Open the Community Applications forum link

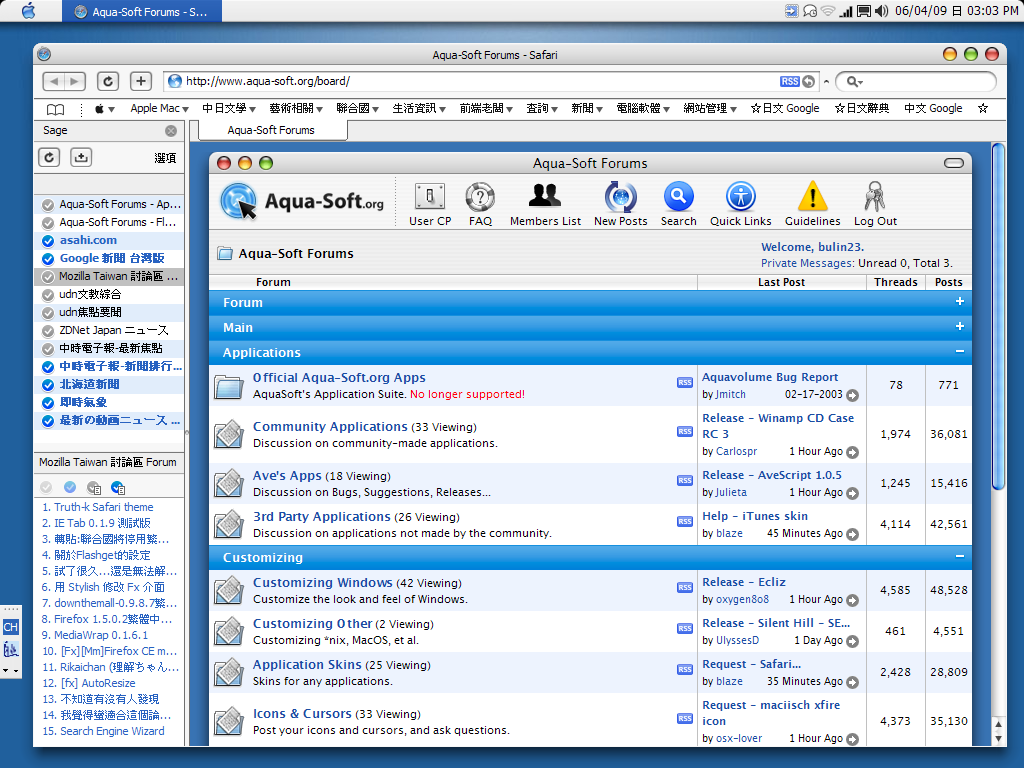(x=330, y=427)
